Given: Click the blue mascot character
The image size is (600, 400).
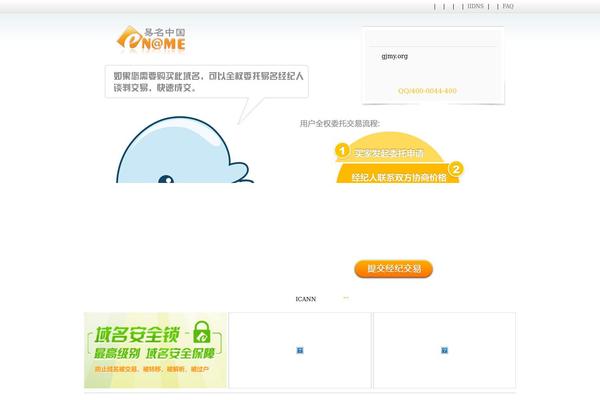Looking at the screenshot, I should click(184, 150).
